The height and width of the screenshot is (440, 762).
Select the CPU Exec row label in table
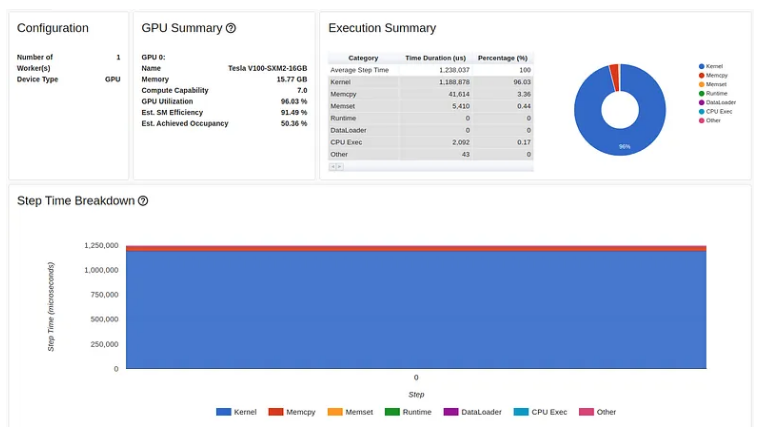pos(346,142)
